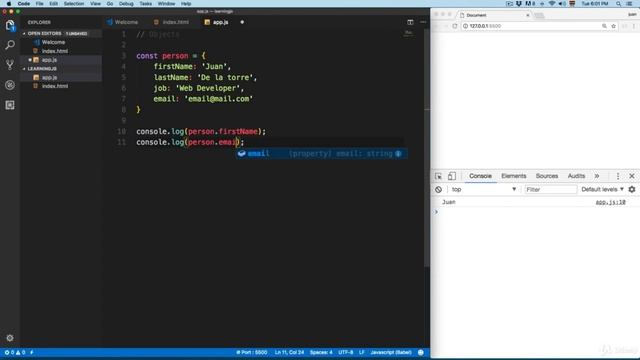Viewport: 640px width, 360px height.
Task: Click the unsaved dot on app.js tab
Action: click(x=242, y=22)
